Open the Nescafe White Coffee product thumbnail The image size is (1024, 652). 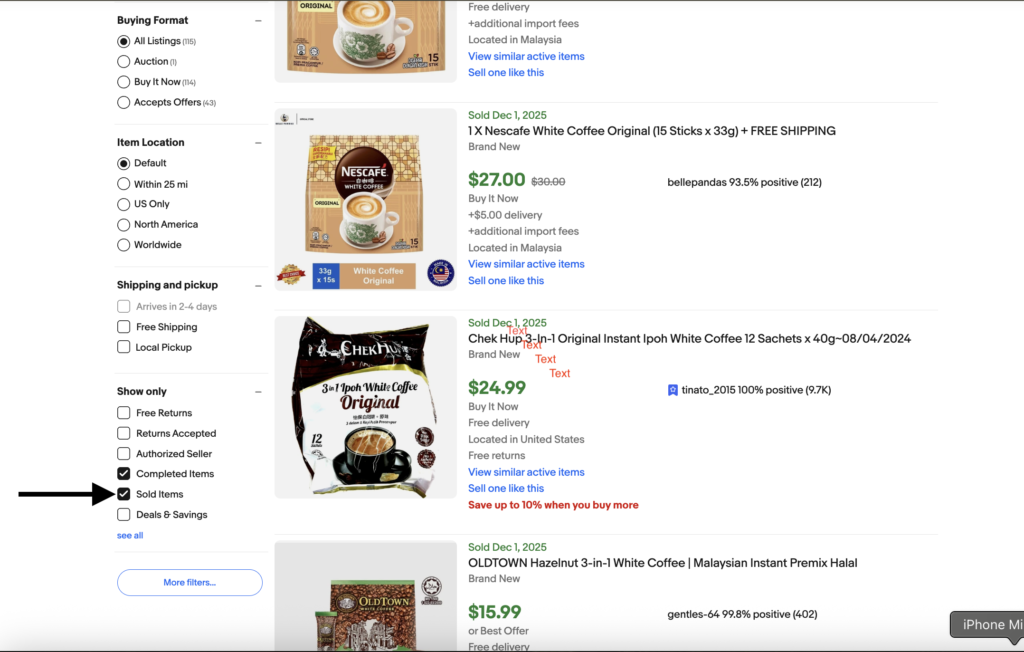point(365,200)
